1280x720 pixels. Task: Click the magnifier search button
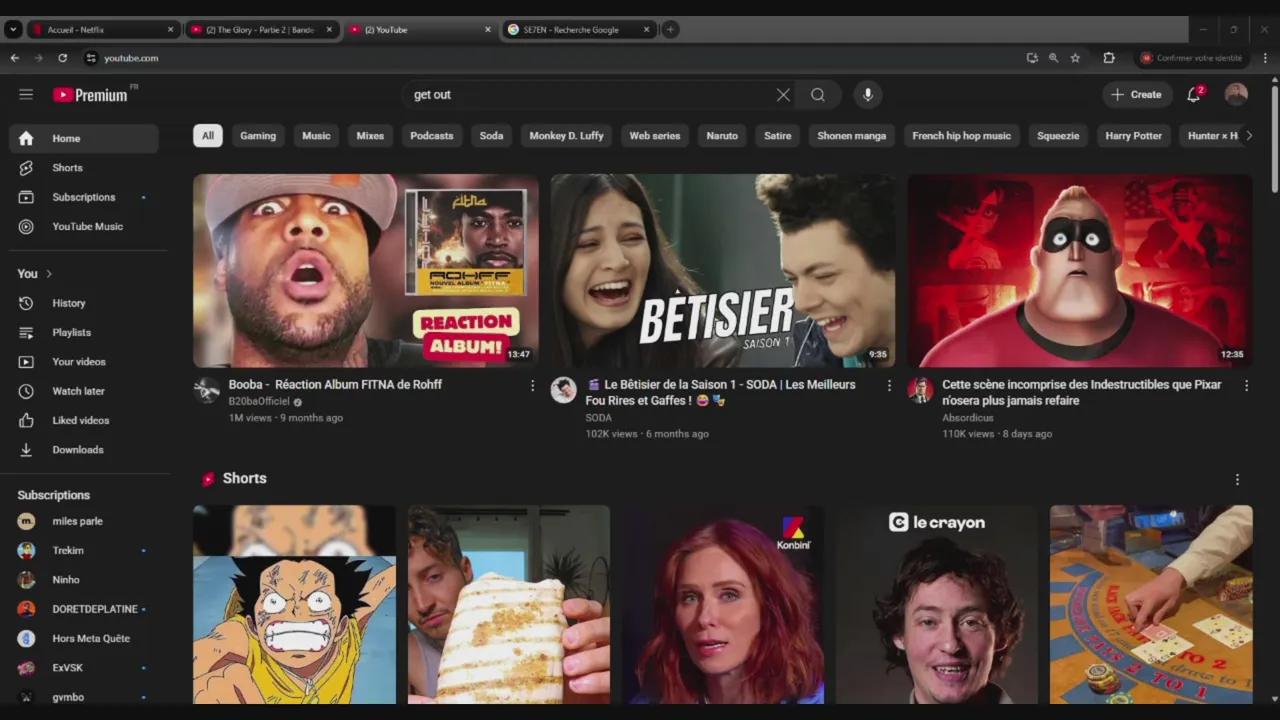[x=818, y=95]
